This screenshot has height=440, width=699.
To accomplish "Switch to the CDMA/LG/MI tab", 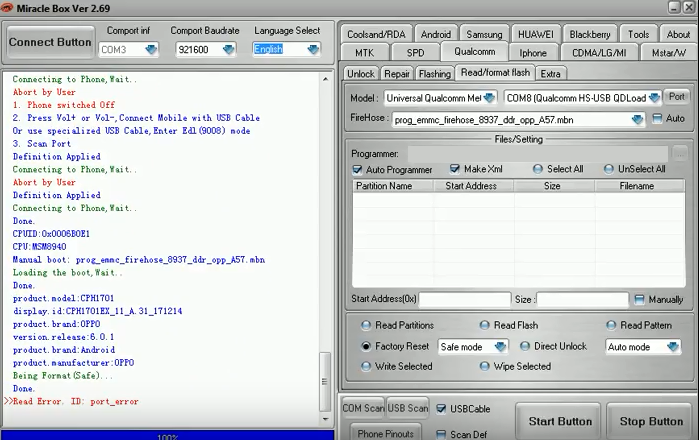I will pos(599,53).
